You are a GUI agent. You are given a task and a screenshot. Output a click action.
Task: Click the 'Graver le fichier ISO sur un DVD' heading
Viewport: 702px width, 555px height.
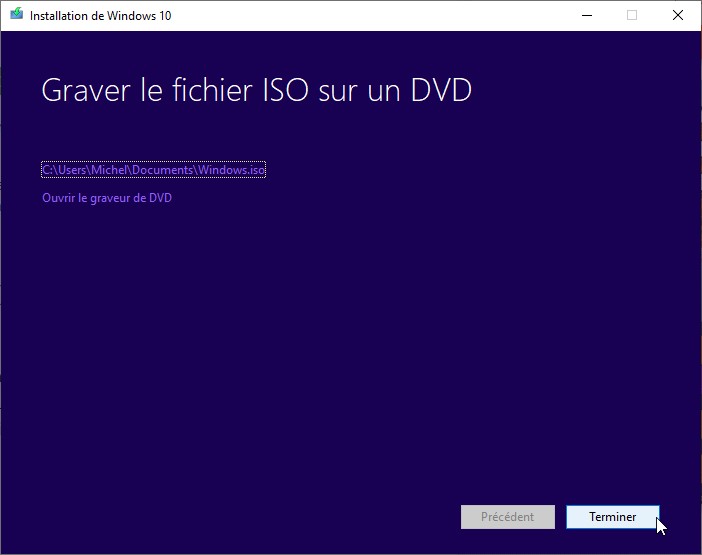pos(256,90)
